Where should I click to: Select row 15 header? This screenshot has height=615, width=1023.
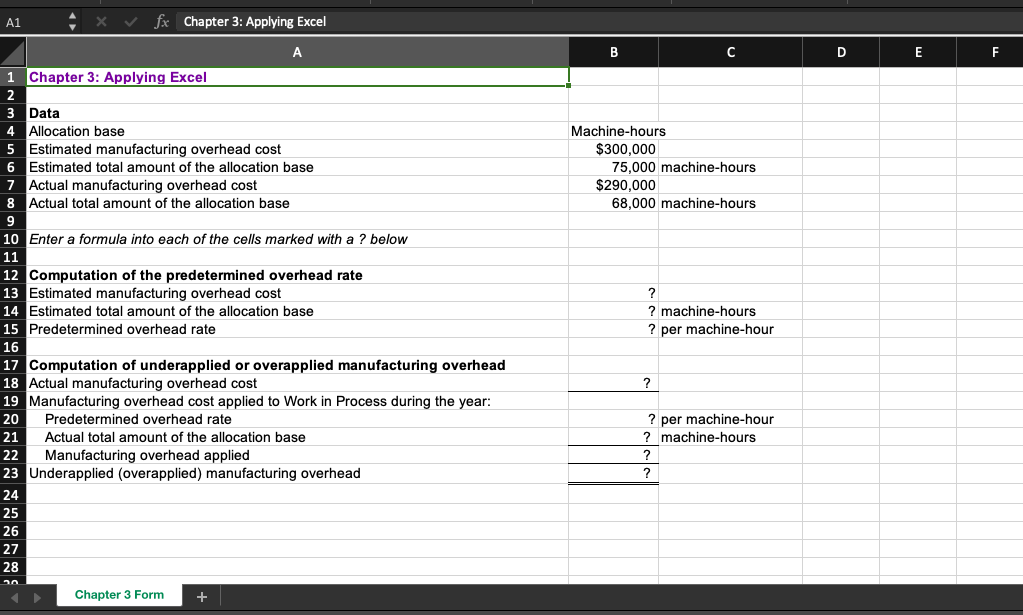(11, 329)
